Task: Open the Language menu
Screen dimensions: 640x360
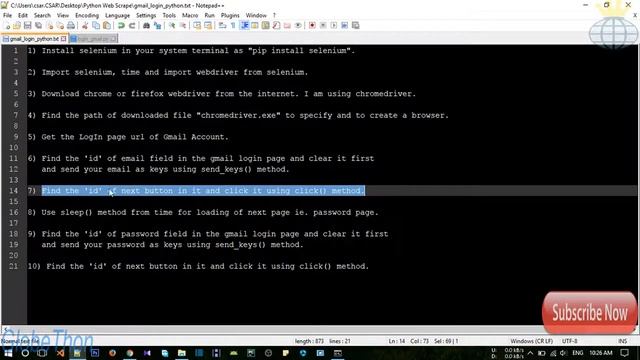Action: tap(117, 15)
